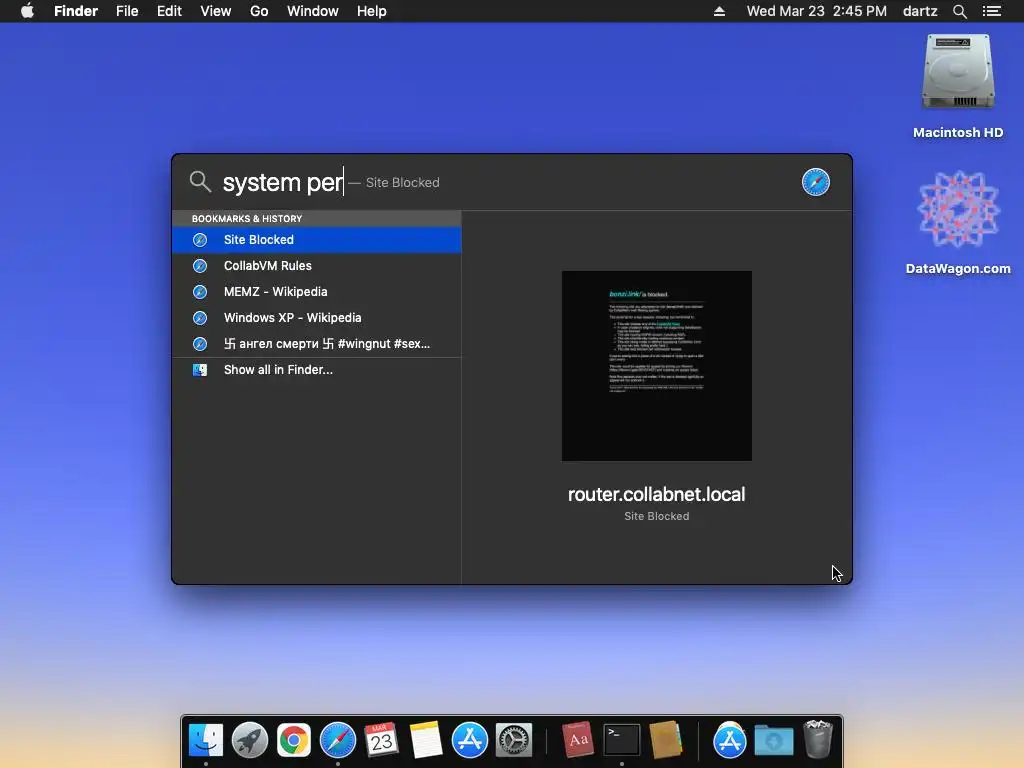Open System Preferences gear in Dock
This screenshot has width=1024, height=768.
pyautogui.click(x=514, y=741)
